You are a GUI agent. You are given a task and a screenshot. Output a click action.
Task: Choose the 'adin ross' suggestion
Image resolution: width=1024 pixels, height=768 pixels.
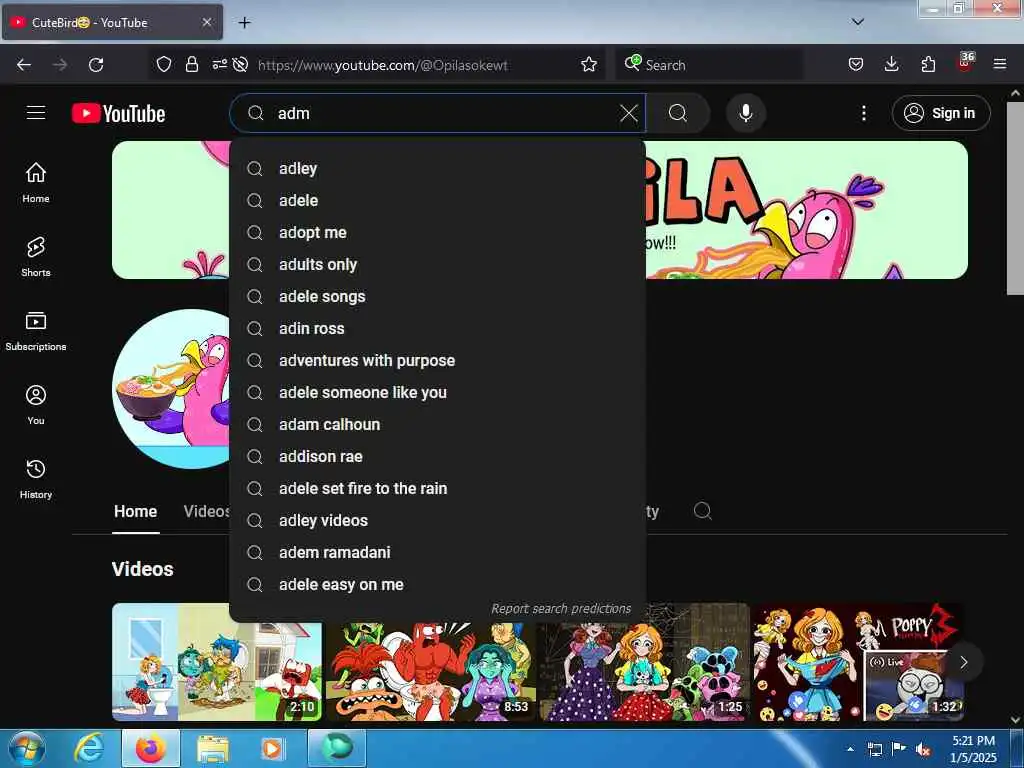coord(438,328)
